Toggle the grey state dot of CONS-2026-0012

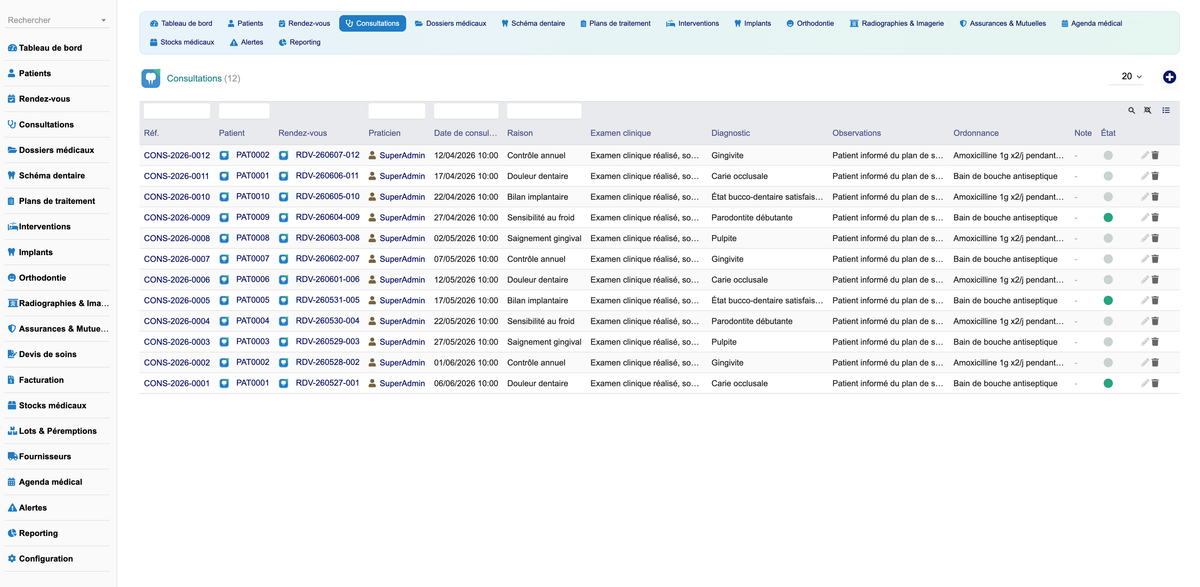coord(1108,155)
